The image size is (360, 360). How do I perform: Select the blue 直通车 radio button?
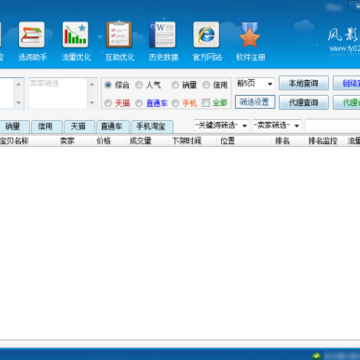click(139, 103)
